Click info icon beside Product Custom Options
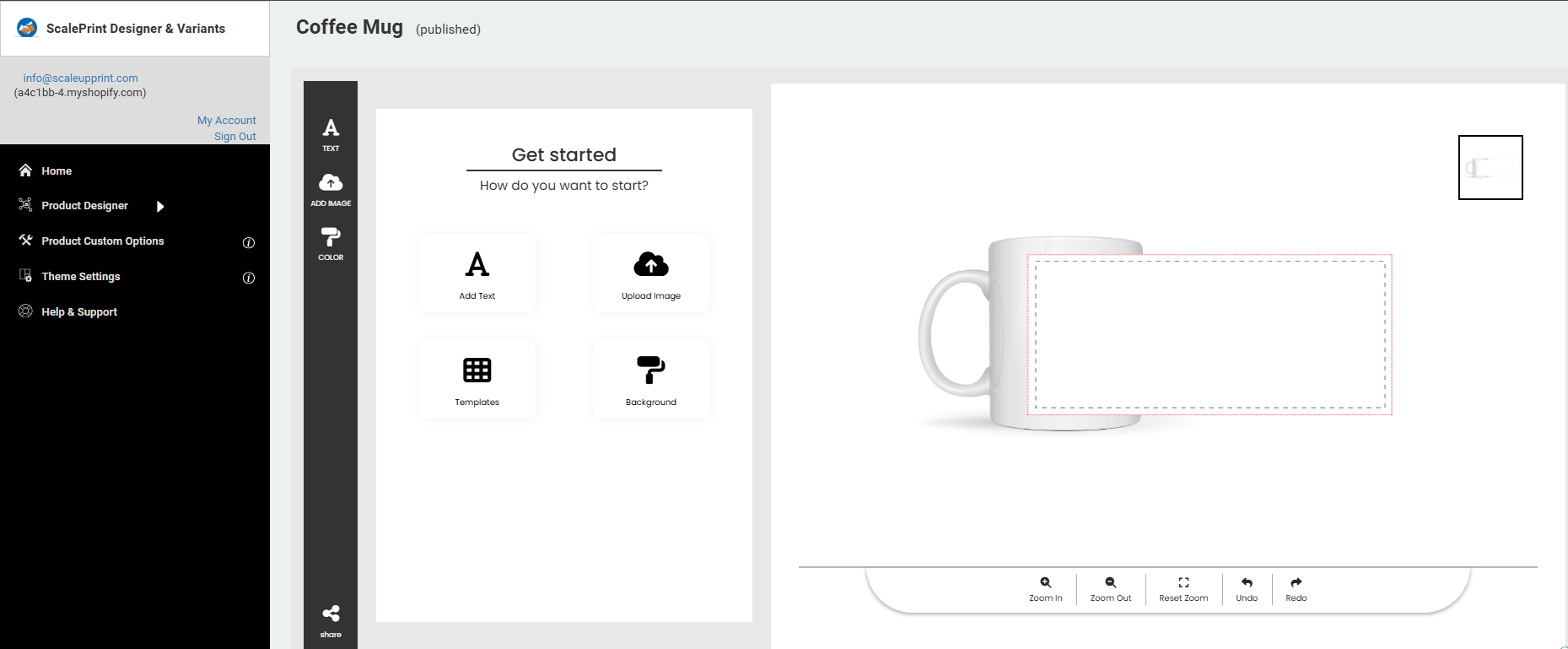Image resolution: width=1568 pixels, height=649 pixels. coord(249,242)
